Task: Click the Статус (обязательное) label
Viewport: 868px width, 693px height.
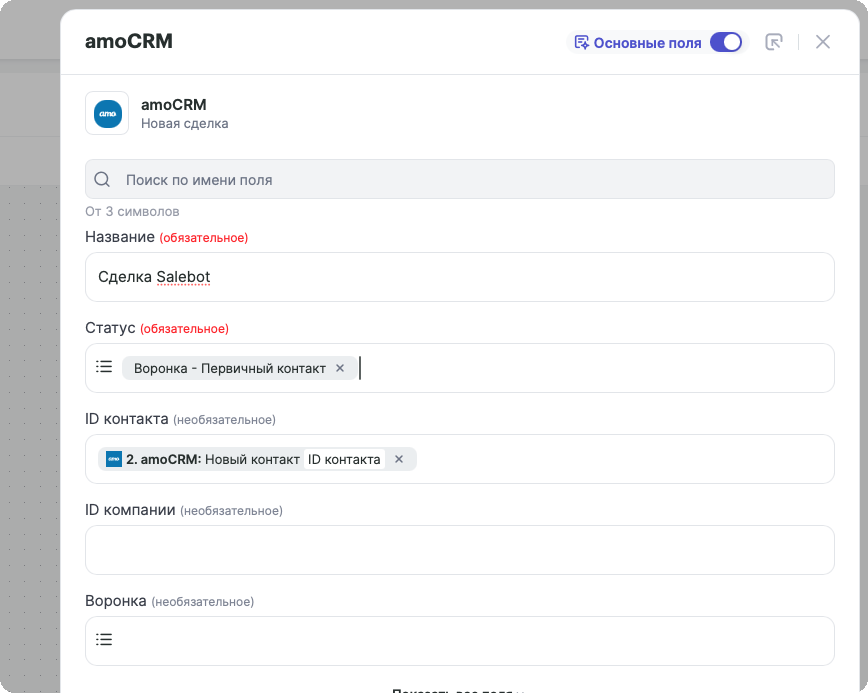Action: coord(157,328)
